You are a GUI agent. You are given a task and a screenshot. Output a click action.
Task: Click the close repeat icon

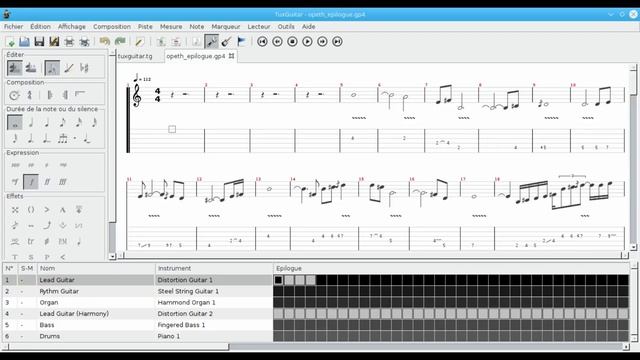coord(65,95)
